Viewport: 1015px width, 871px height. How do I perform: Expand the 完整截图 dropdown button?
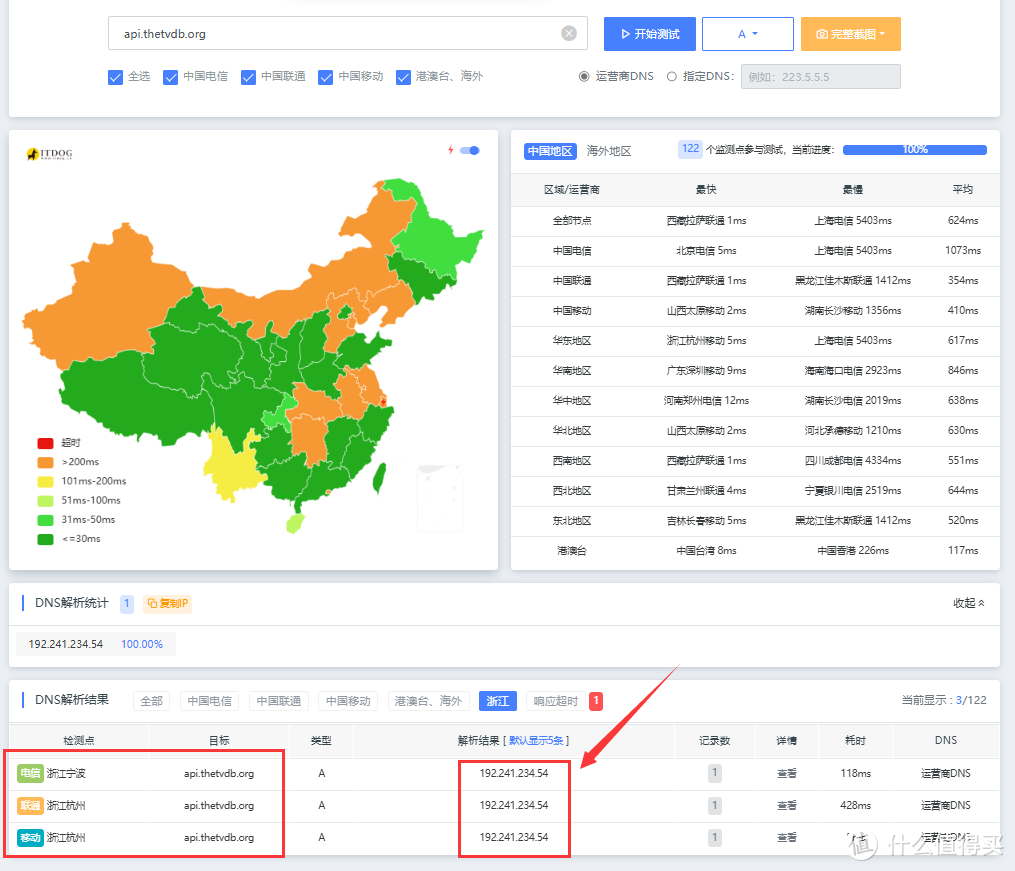(x=850, y=34)
